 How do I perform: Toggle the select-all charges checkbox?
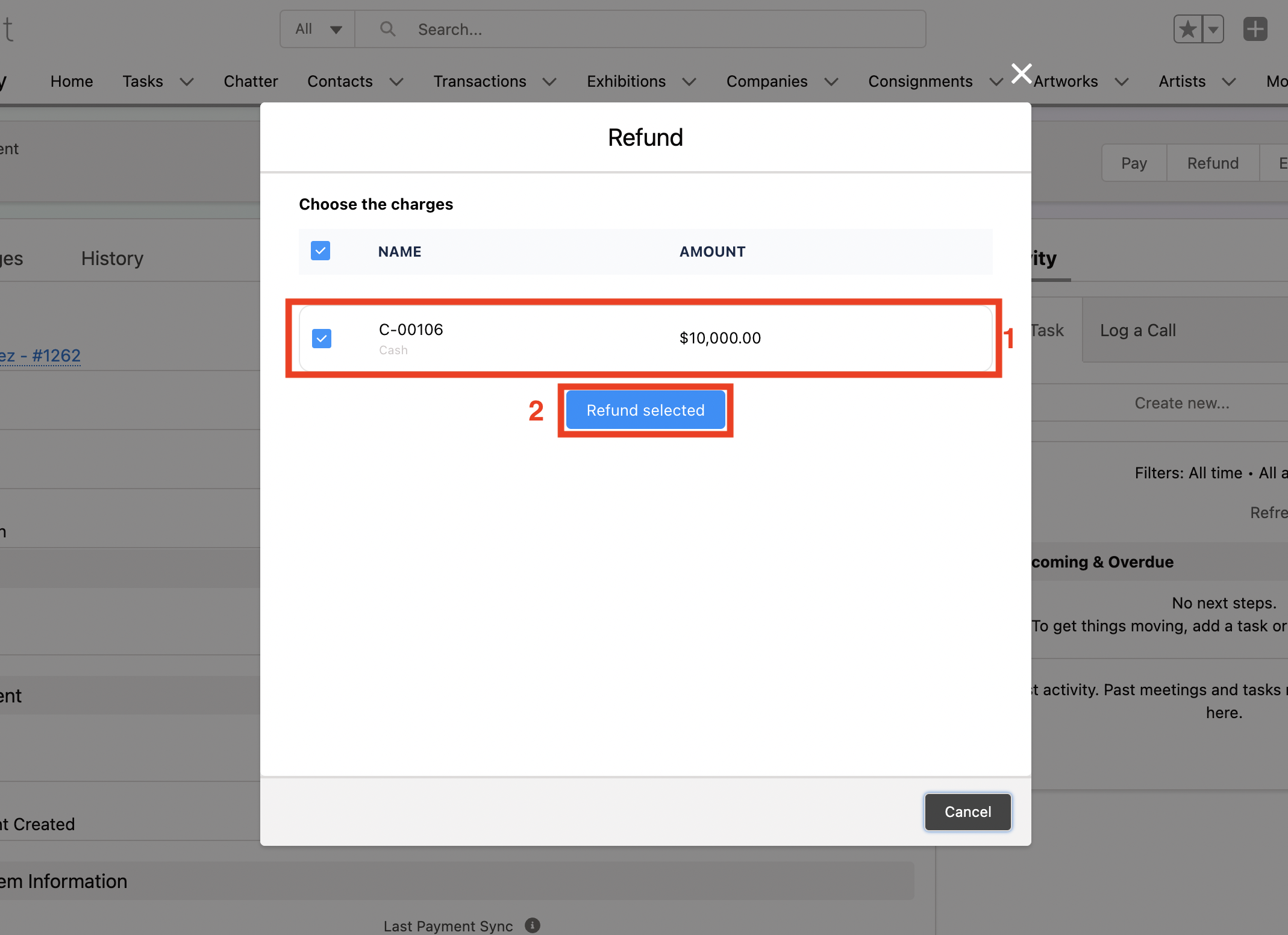click(320, 251)
